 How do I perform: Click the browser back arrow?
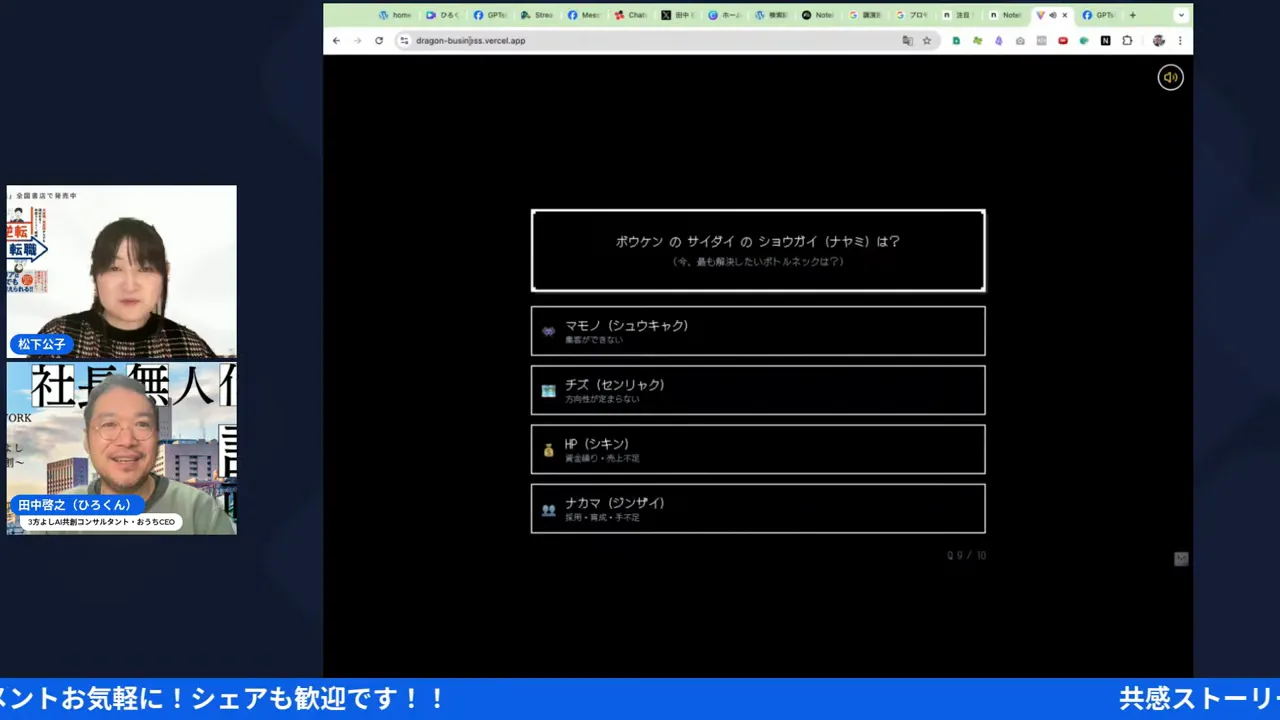(x=336, y=40)
